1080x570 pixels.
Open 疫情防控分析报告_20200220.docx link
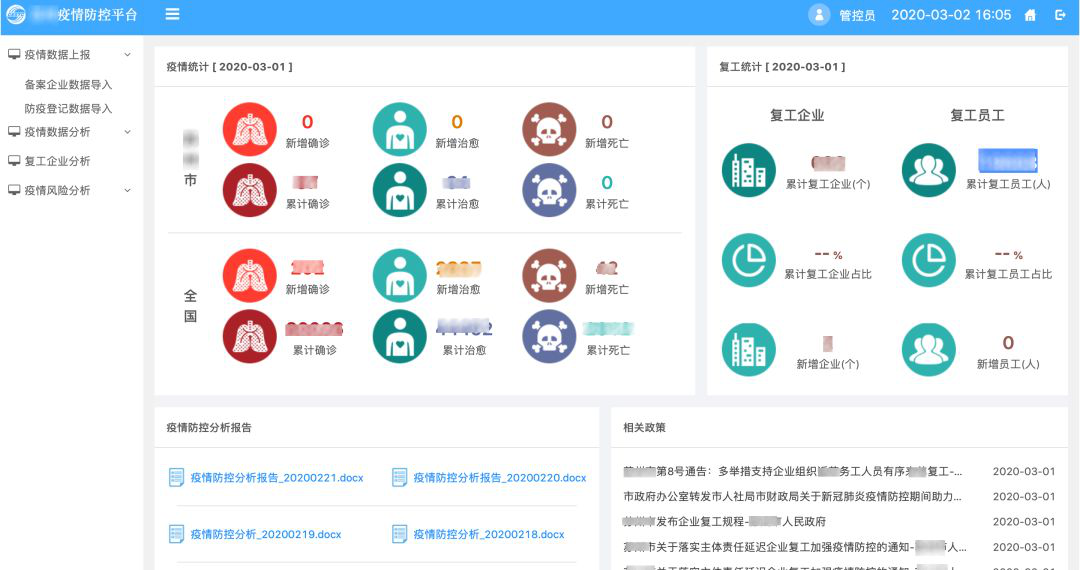pyautogui.click(x=500, y=478)
